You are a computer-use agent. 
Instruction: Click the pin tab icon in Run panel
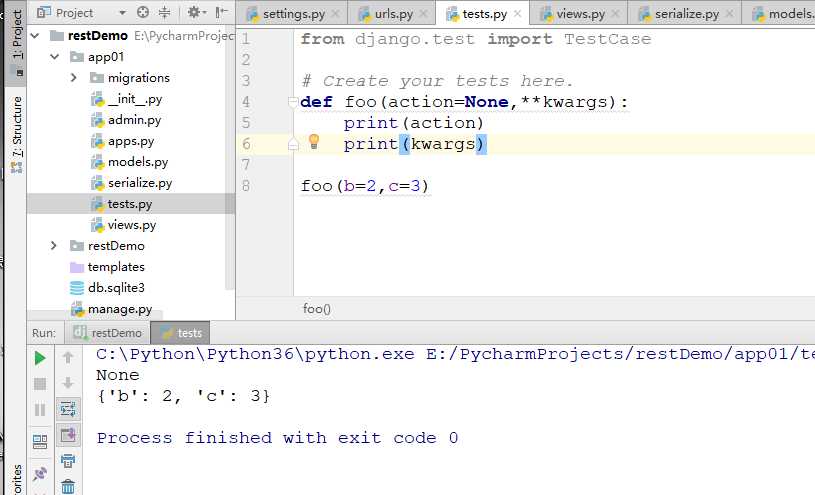40,474
